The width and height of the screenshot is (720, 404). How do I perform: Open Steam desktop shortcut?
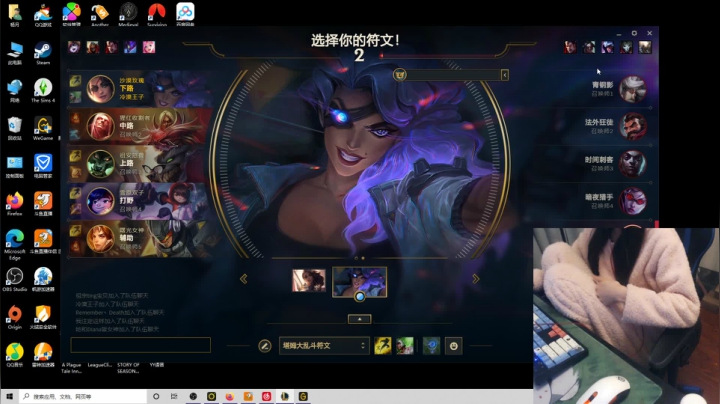click(x=43, y=53)
